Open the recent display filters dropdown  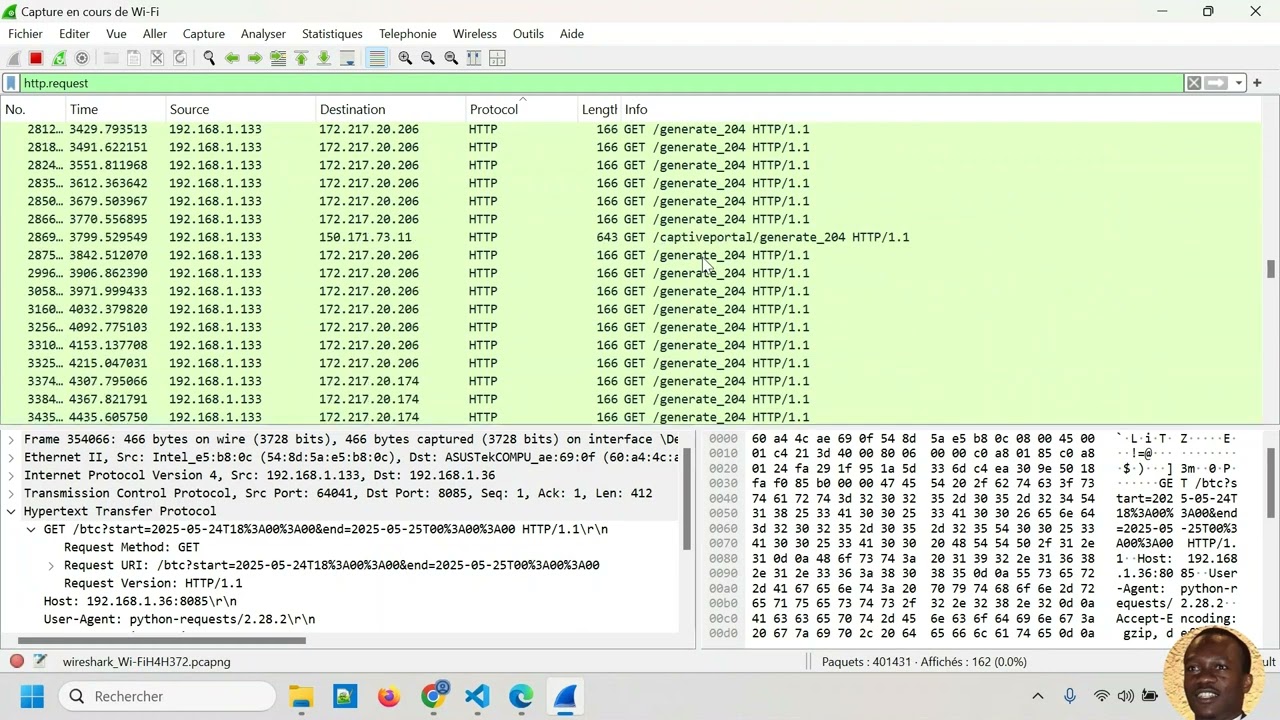[x=1239, y=83]
